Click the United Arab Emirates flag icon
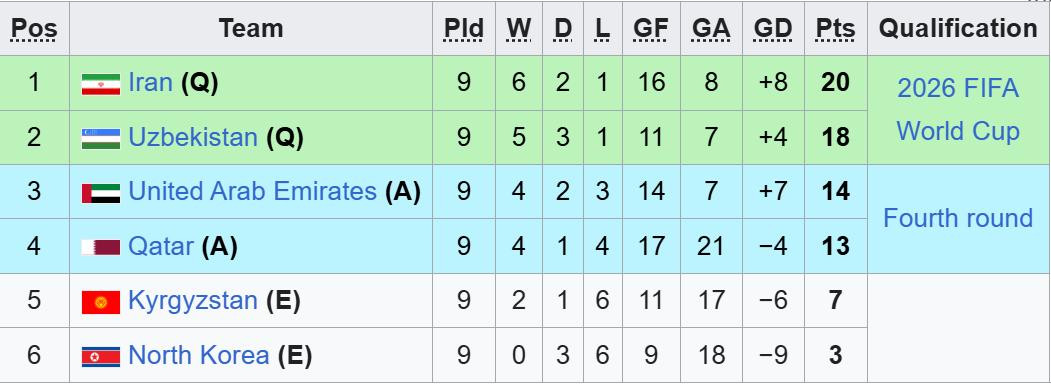 [101, 193]
